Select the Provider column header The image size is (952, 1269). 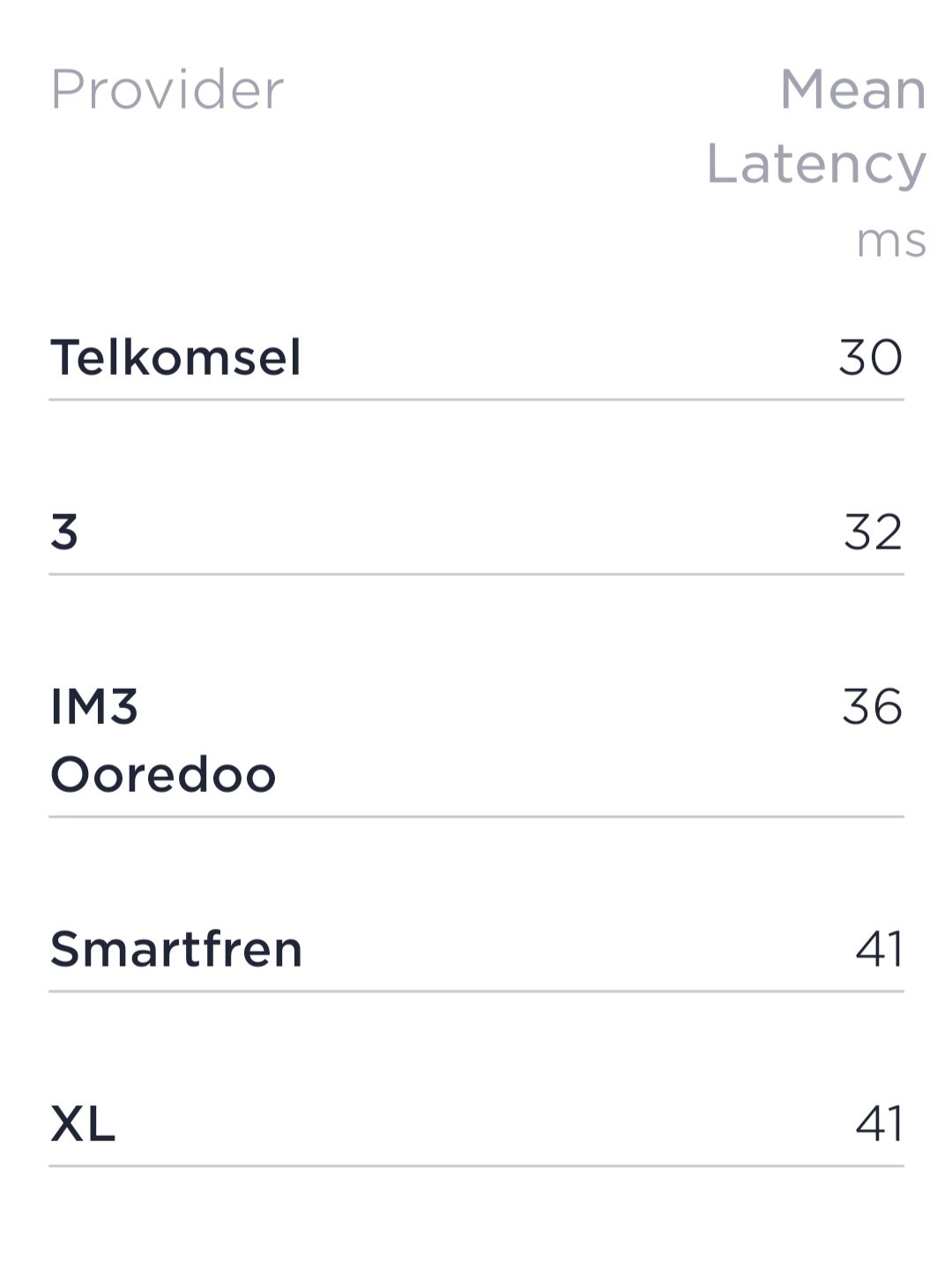click(x=167, y=90)
